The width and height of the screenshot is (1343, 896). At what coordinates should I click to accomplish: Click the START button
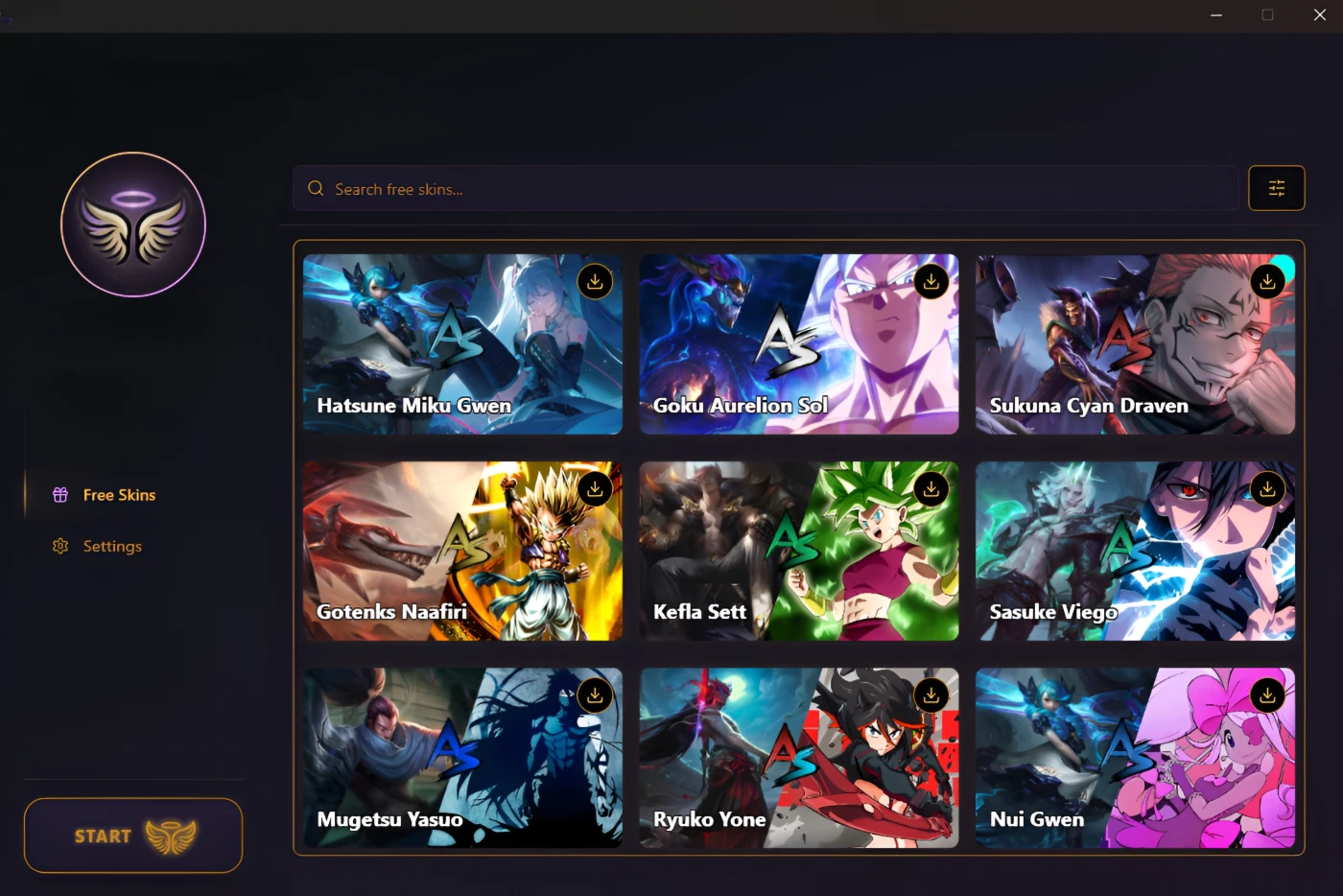point(133,836)
